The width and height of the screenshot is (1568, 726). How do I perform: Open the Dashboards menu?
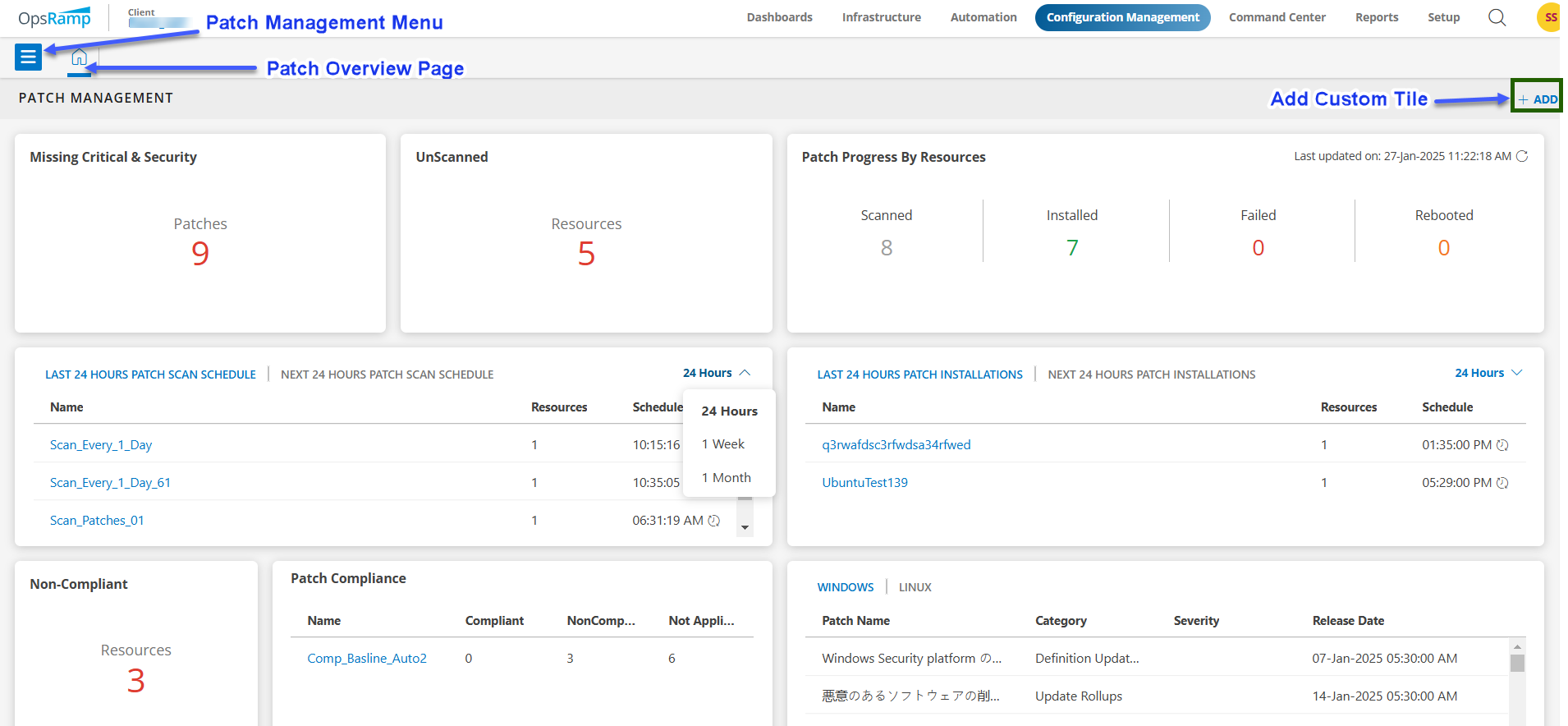point(779,17)
